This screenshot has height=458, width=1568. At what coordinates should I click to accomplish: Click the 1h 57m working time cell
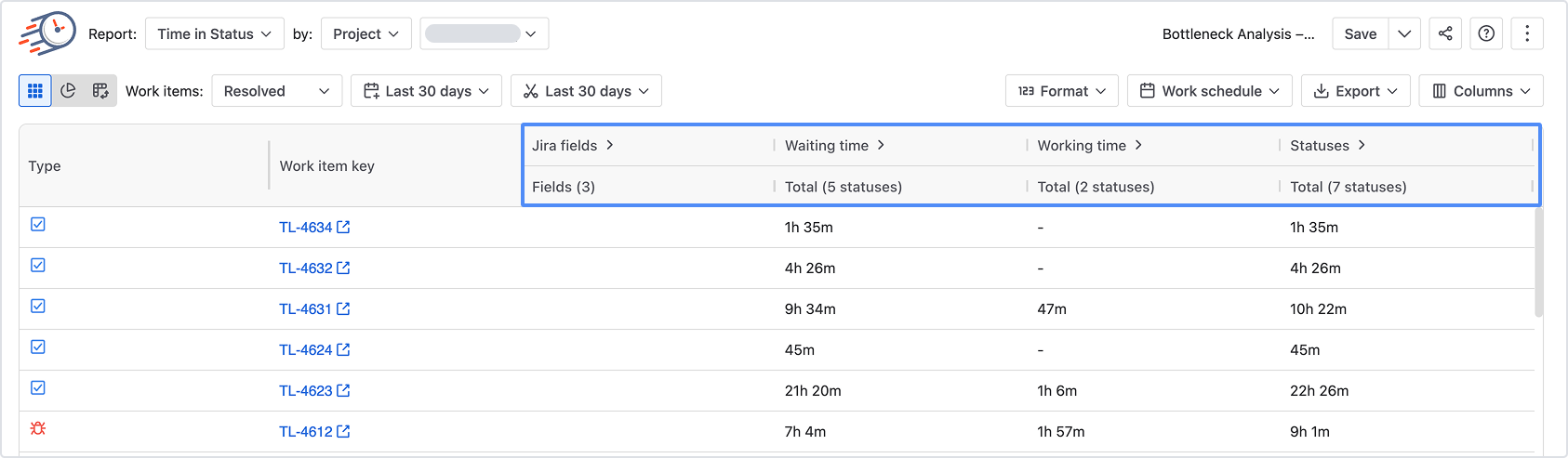click(1061, 431)
